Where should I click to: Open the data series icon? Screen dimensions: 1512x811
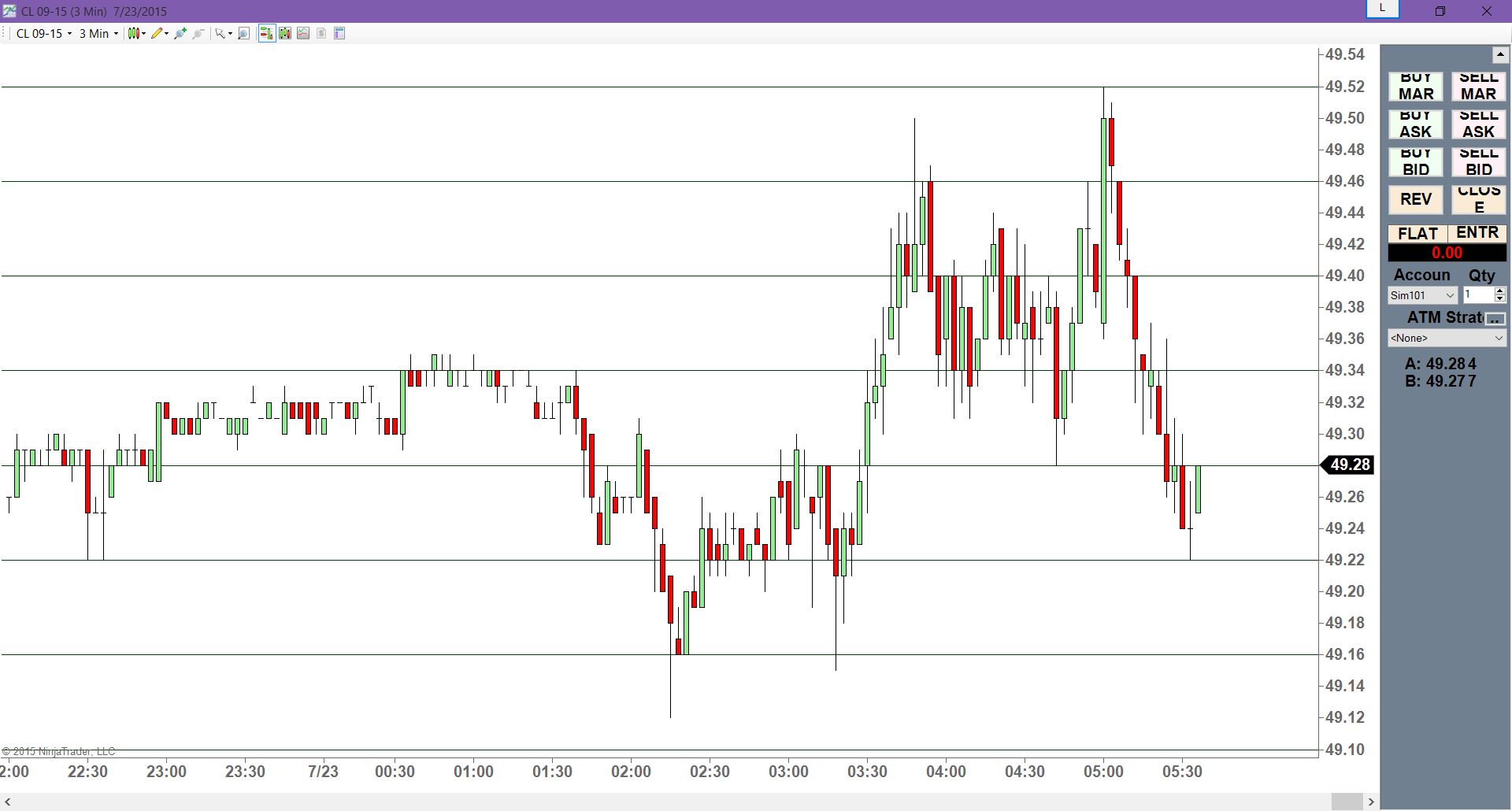pyautogui.click(x=285, y=33)
